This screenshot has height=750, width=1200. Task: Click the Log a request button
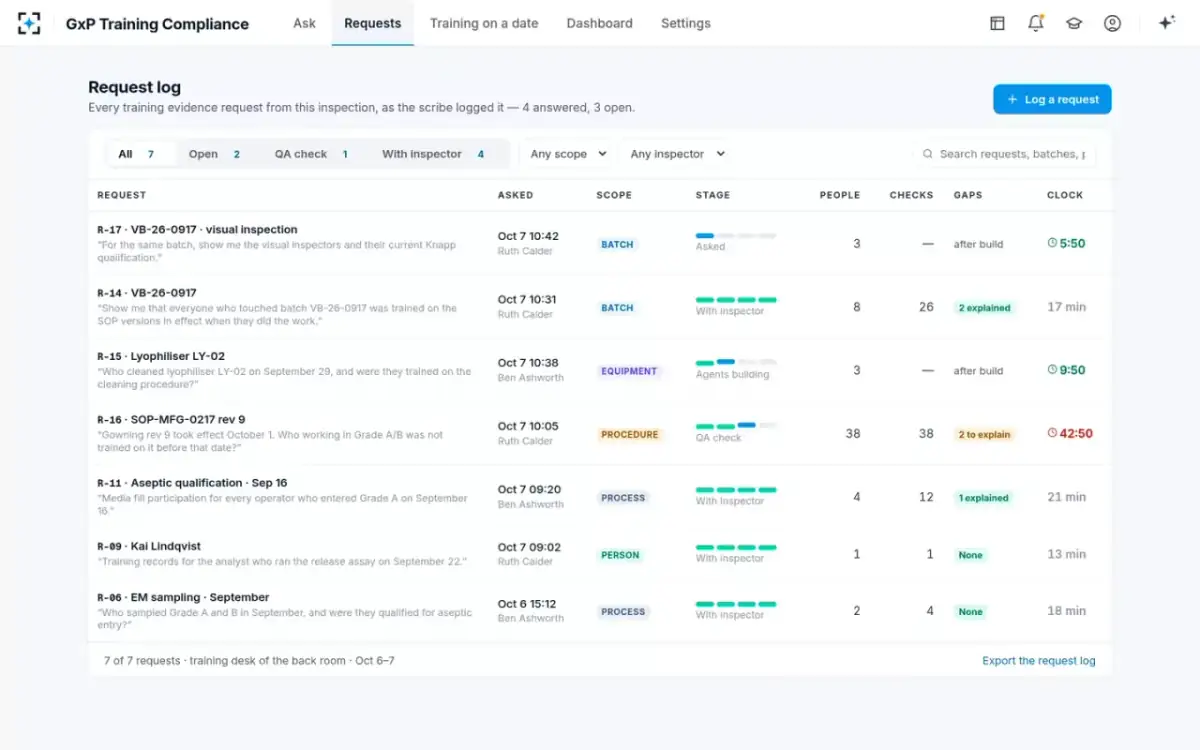pos(1052,99)
